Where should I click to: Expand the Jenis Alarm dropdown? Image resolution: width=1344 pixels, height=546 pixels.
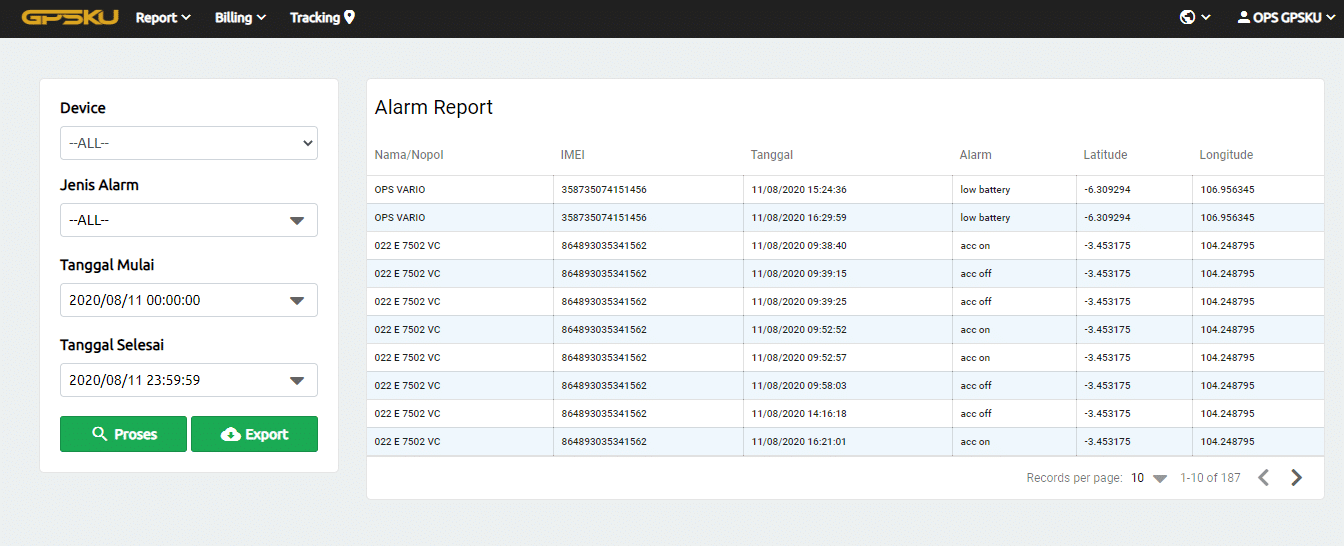[189, 220]
